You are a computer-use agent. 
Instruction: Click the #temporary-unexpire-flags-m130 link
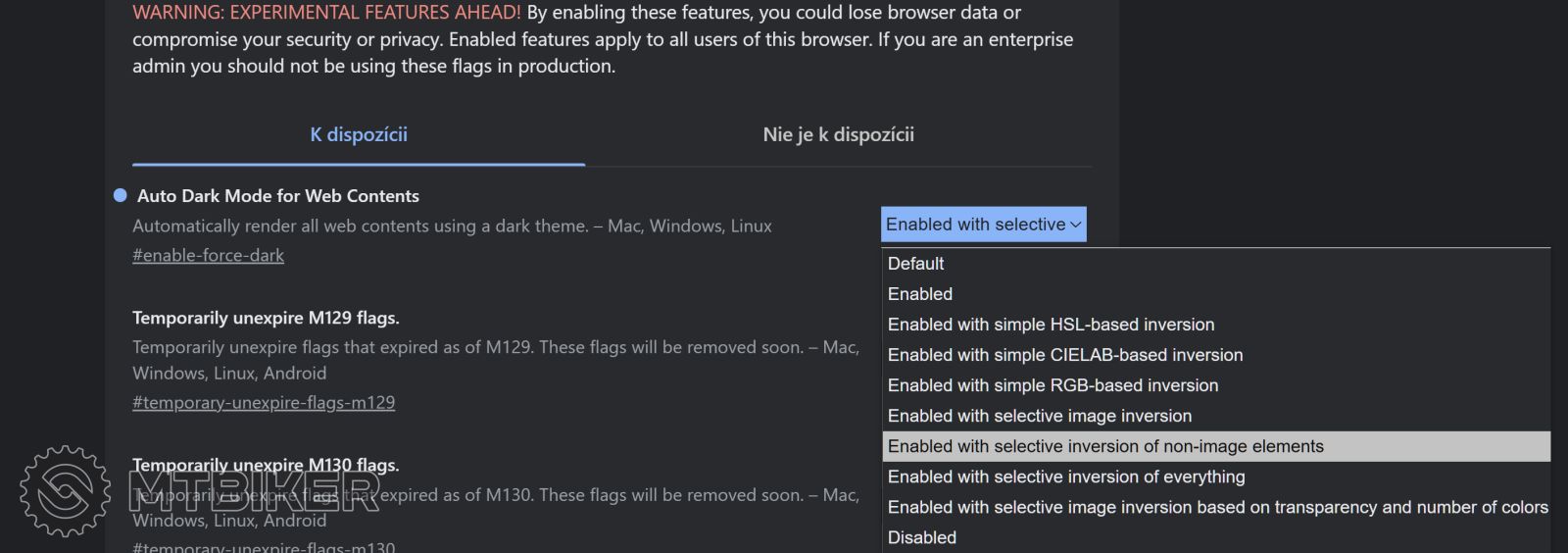point(264,546)
